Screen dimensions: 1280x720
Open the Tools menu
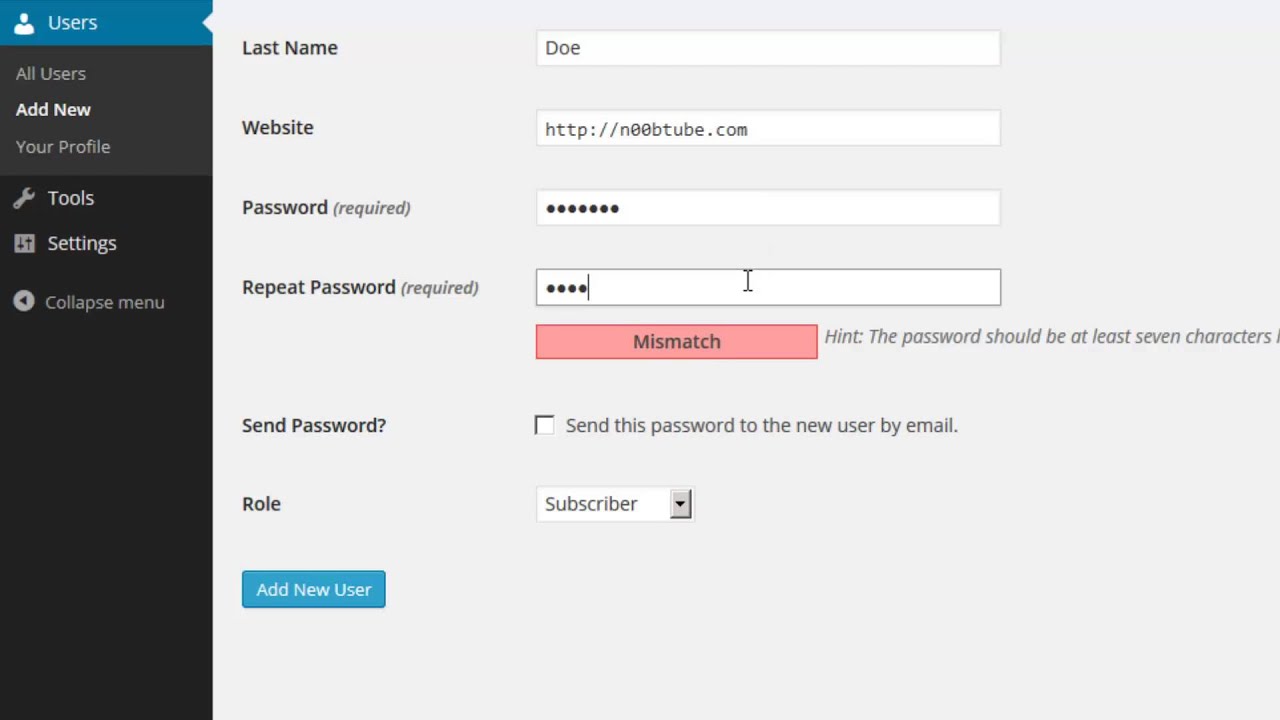[x=71, y=198]
